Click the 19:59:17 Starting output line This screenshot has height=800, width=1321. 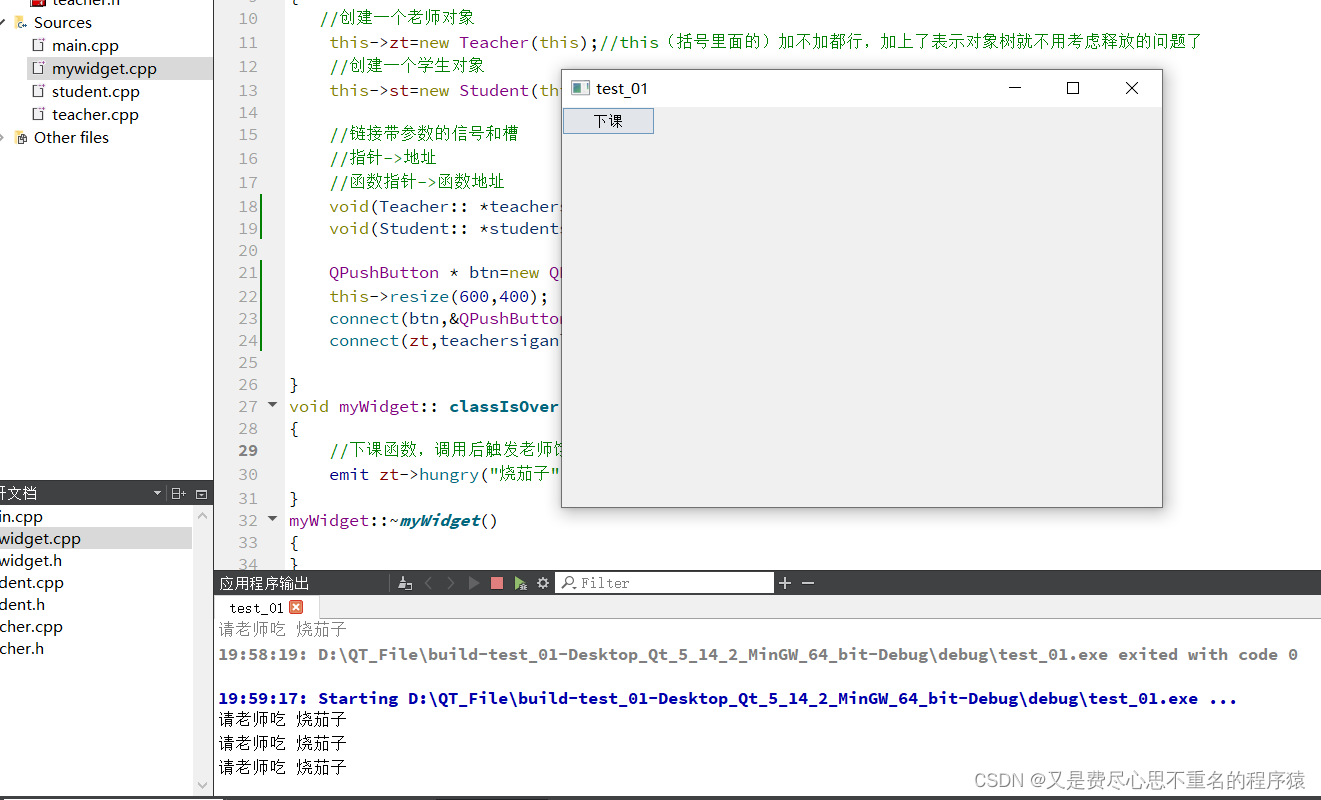(728, 698)
